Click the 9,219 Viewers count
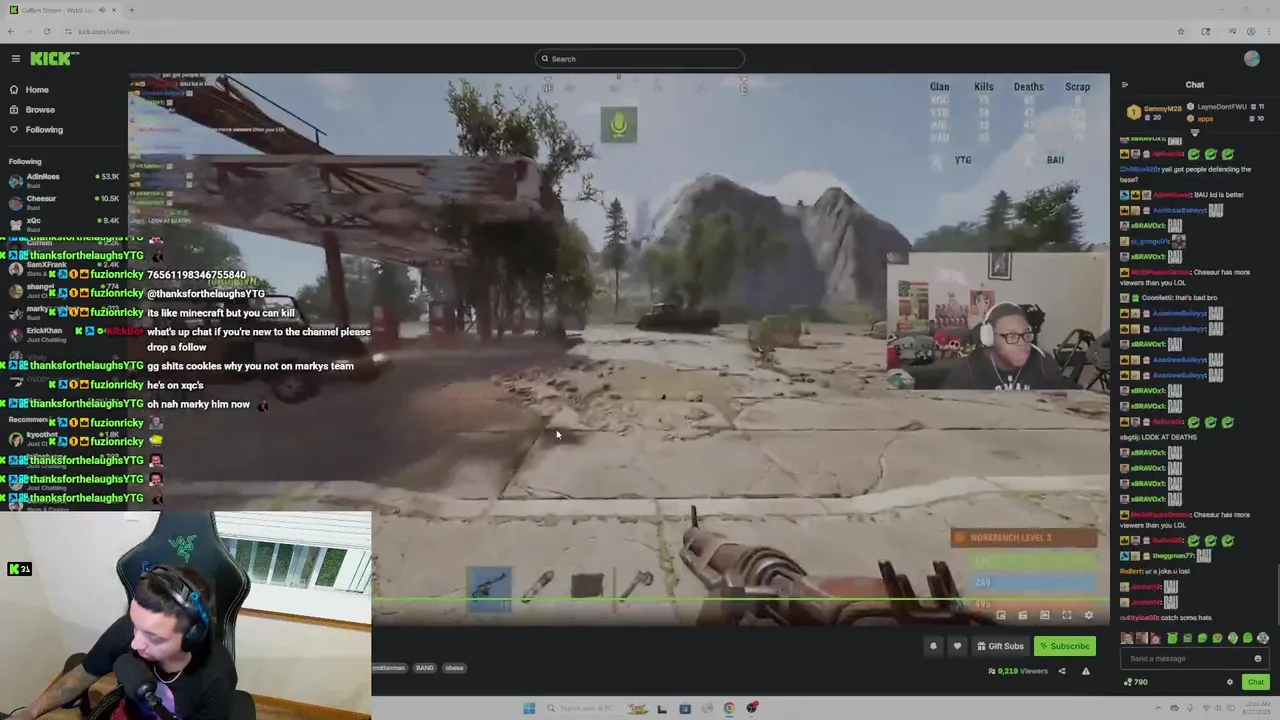 pyautogui.click(x=1018, y=671)
